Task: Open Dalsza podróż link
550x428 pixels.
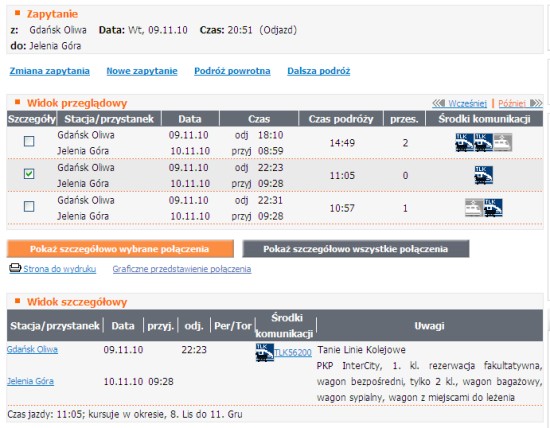Action: point(318,71)
